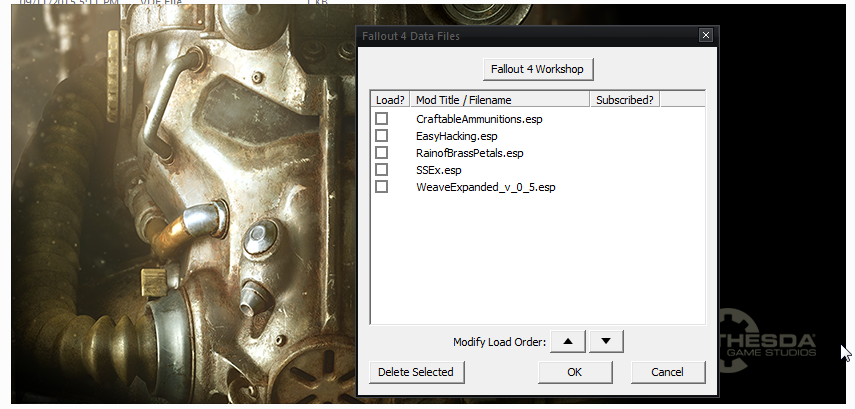Click the Subscribed? column header
The image size is (855, 409).
tap(625, 100)
